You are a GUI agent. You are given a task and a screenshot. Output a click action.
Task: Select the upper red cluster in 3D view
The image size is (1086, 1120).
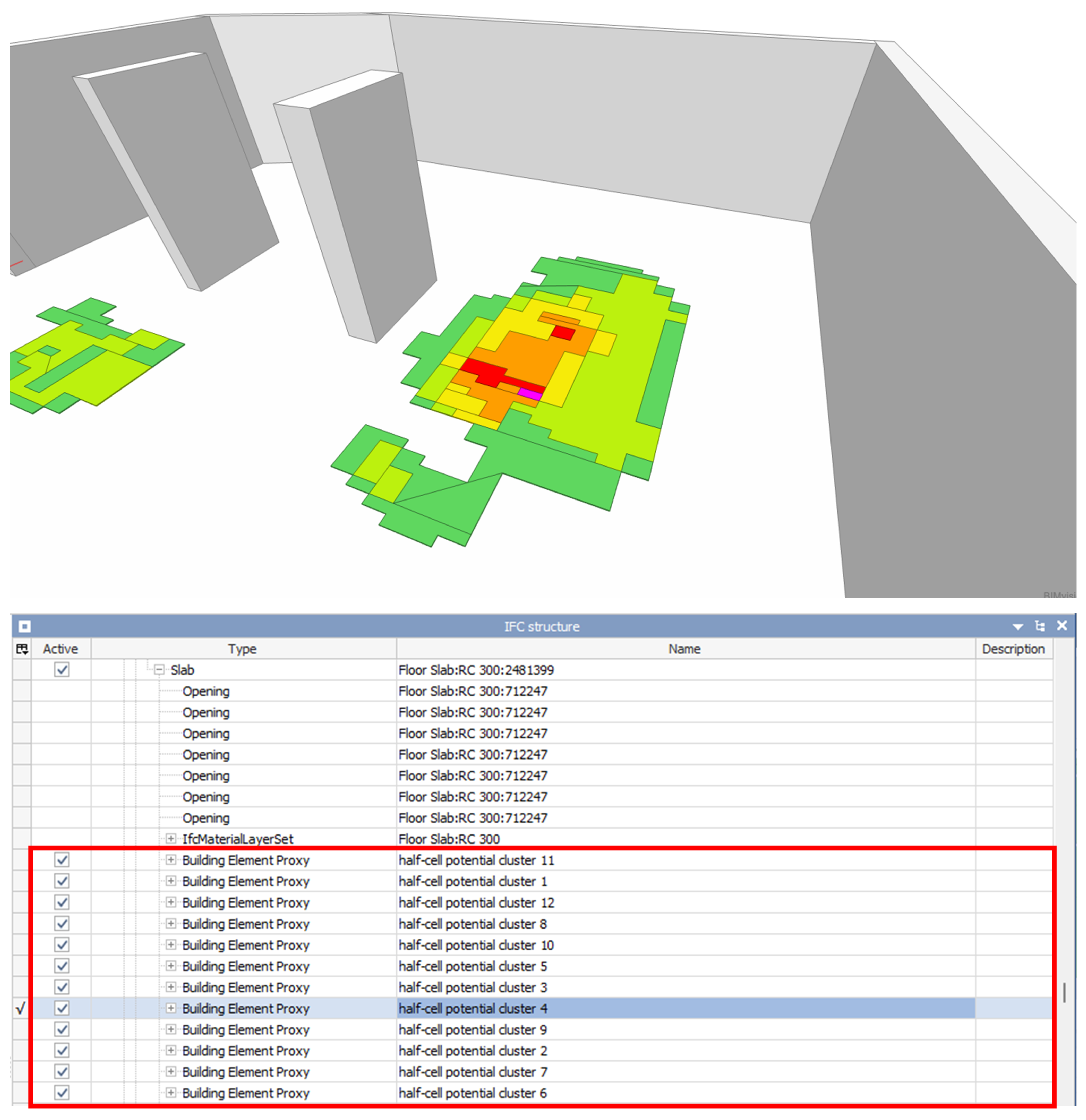click(x=564, y=333)
